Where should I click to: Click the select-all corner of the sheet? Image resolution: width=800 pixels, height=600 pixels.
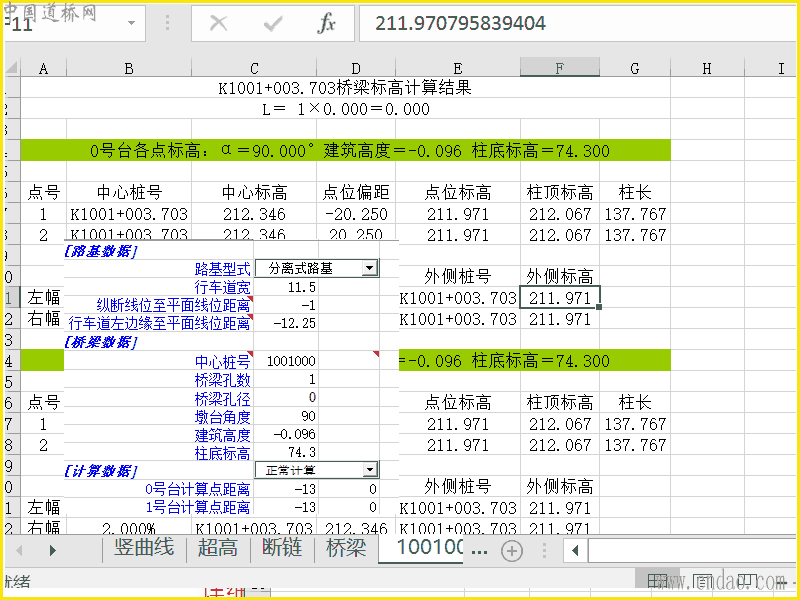[12, 68]
